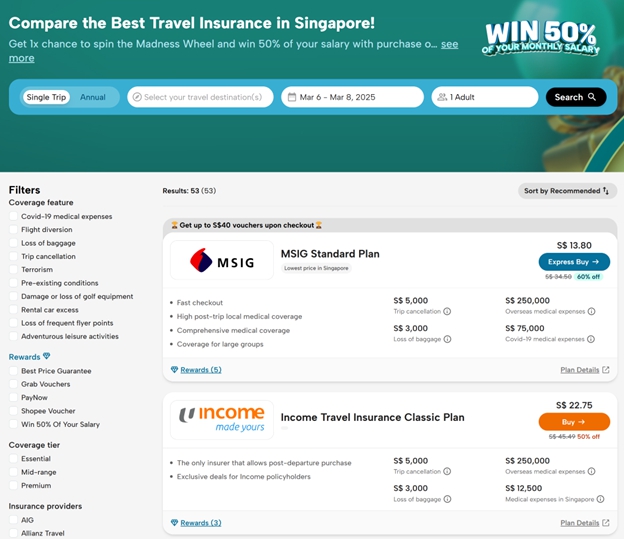This screenshot has height=539, width=624.
Task: Check Loss of frequent flyer points filter
Action: (x=14, y=323)
